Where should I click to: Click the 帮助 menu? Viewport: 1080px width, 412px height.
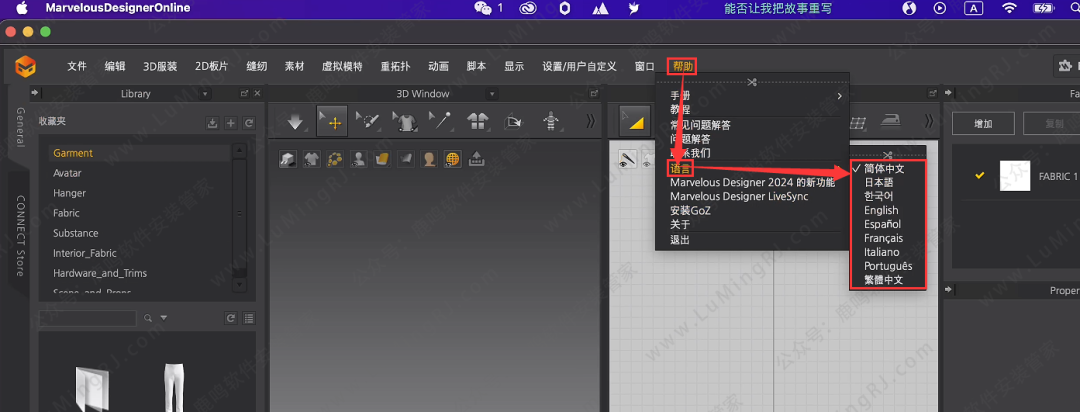click(x=683, y=66)
